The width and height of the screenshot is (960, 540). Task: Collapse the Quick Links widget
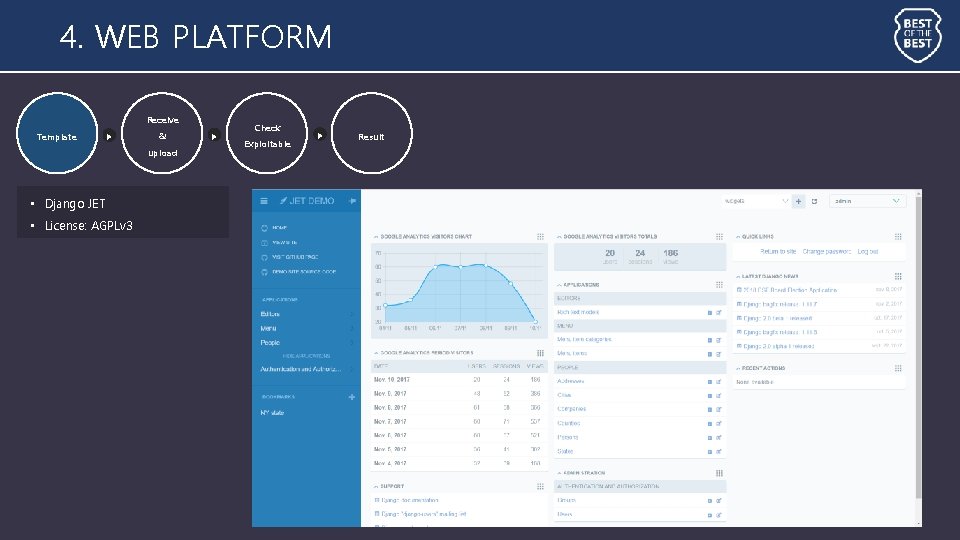click(738, 236)
